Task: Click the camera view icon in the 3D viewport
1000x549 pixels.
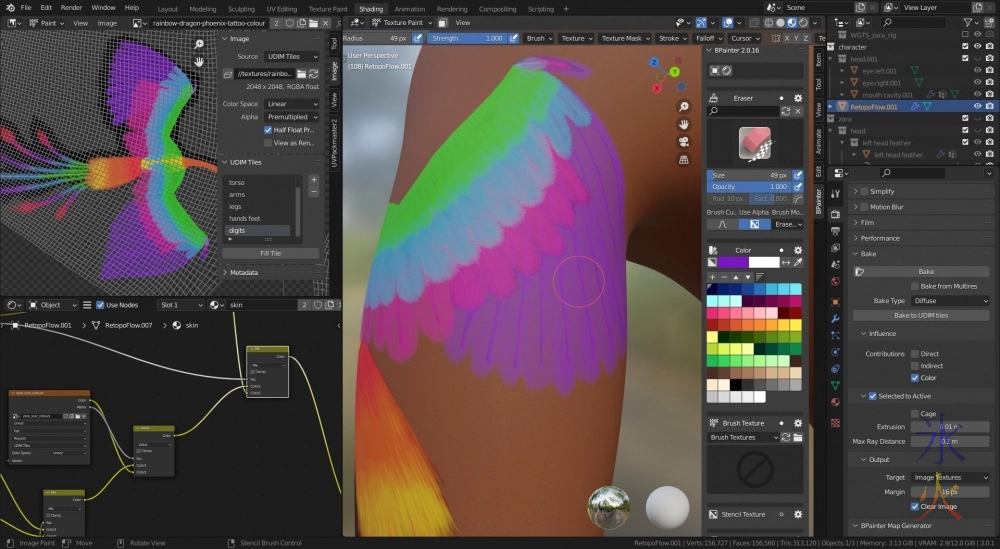Action: [683, 141]
